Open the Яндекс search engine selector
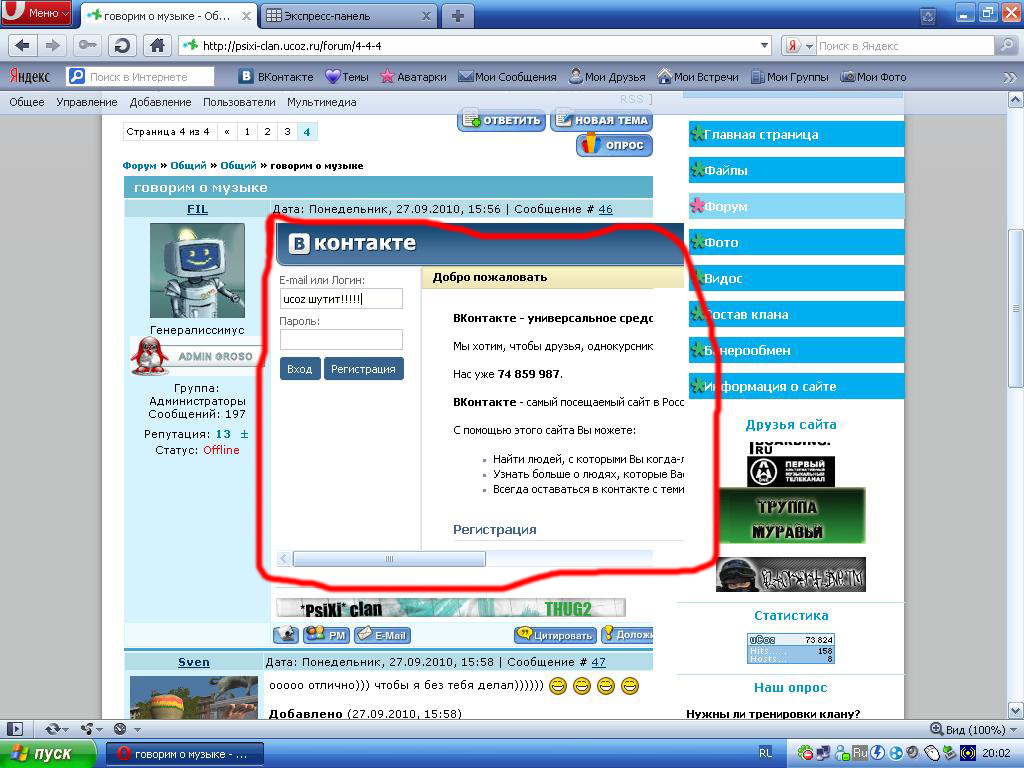The height and width of the screenshot is (768, 1024). click(x=799, y=46)
